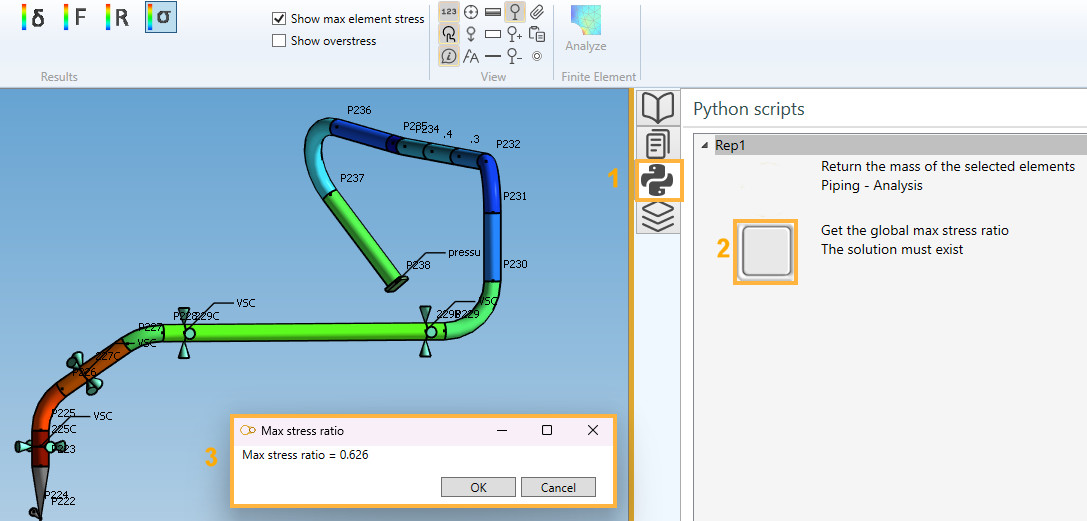Open the Python scripts side tab
This screenshot has height=521, width=1087.
point(656,181)
